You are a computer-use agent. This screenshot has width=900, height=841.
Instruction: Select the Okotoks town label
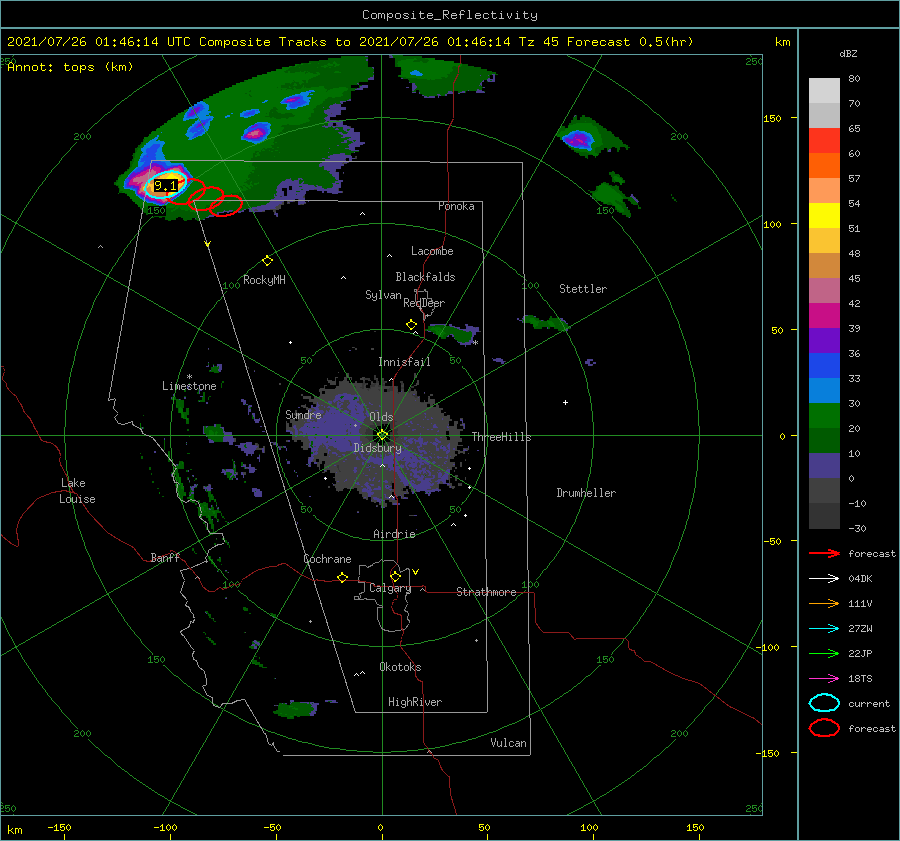(x=400, y=667)
